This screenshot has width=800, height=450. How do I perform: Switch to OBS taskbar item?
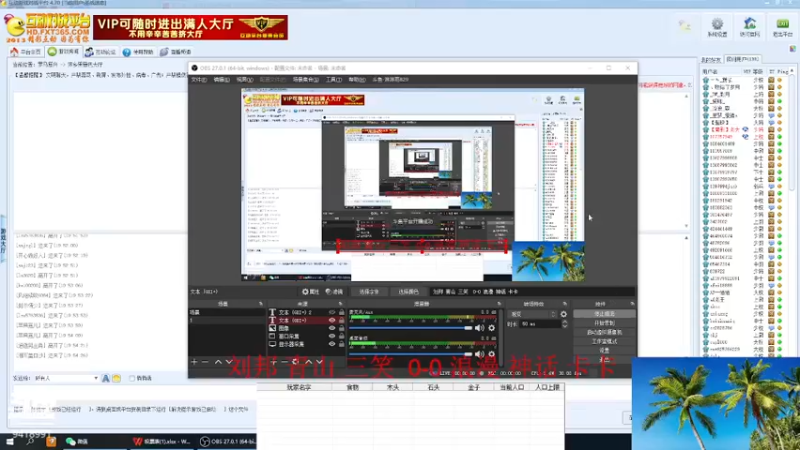(x=228, y=442)
